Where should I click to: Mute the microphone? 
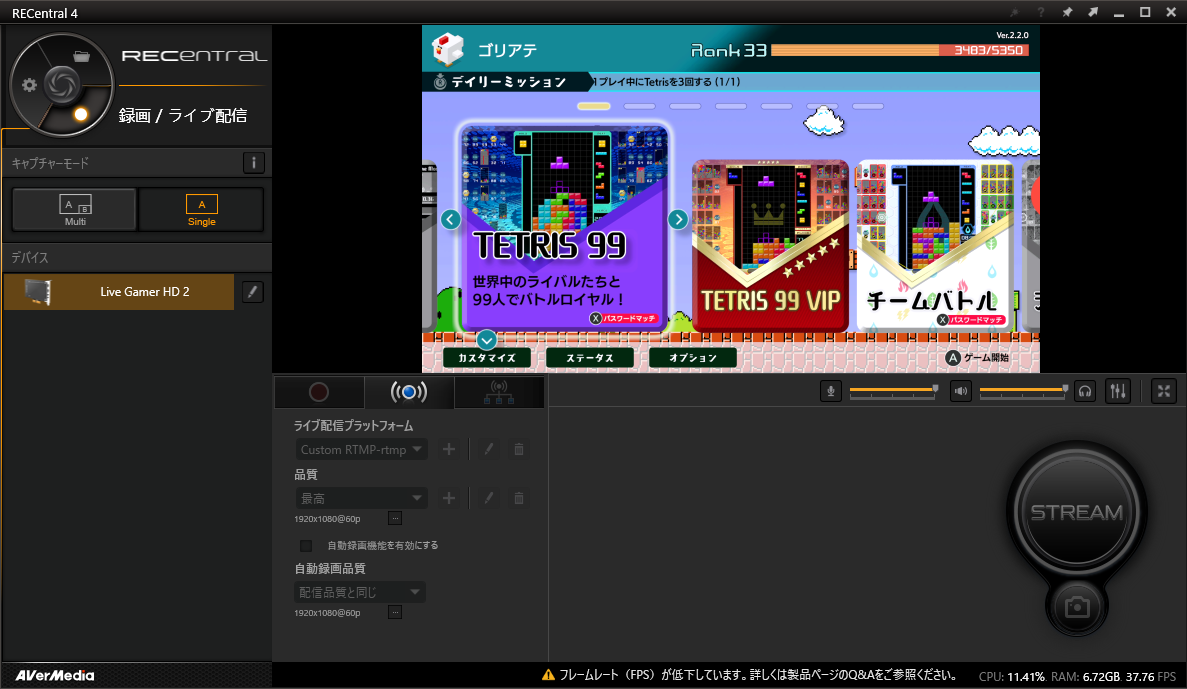tap(830, 391)
